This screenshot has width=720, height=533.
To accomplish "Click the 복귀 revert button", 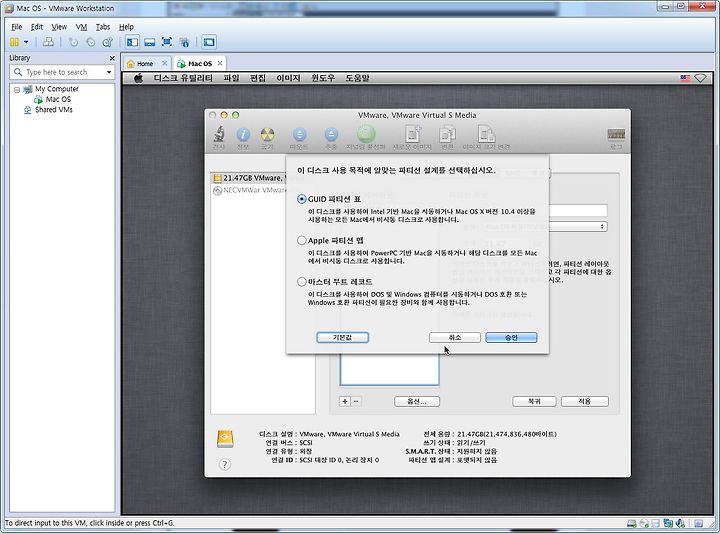I will coord(534,401).
